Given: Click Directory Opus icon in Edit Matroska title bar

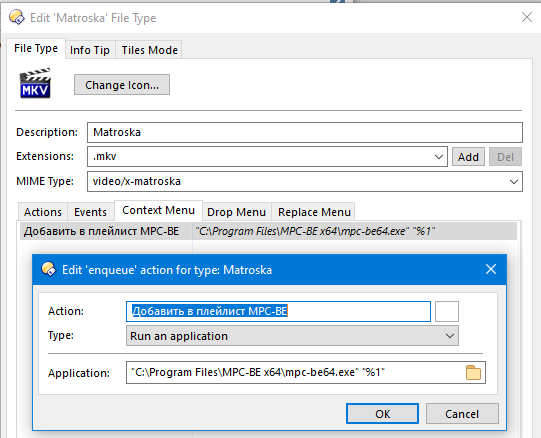Looking at the screenshot, I should [x=17, y=17].
